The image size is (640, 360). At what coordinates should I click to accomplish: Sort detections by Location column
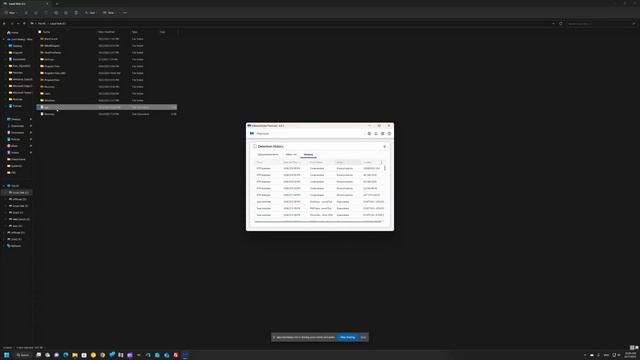[367, 162]
